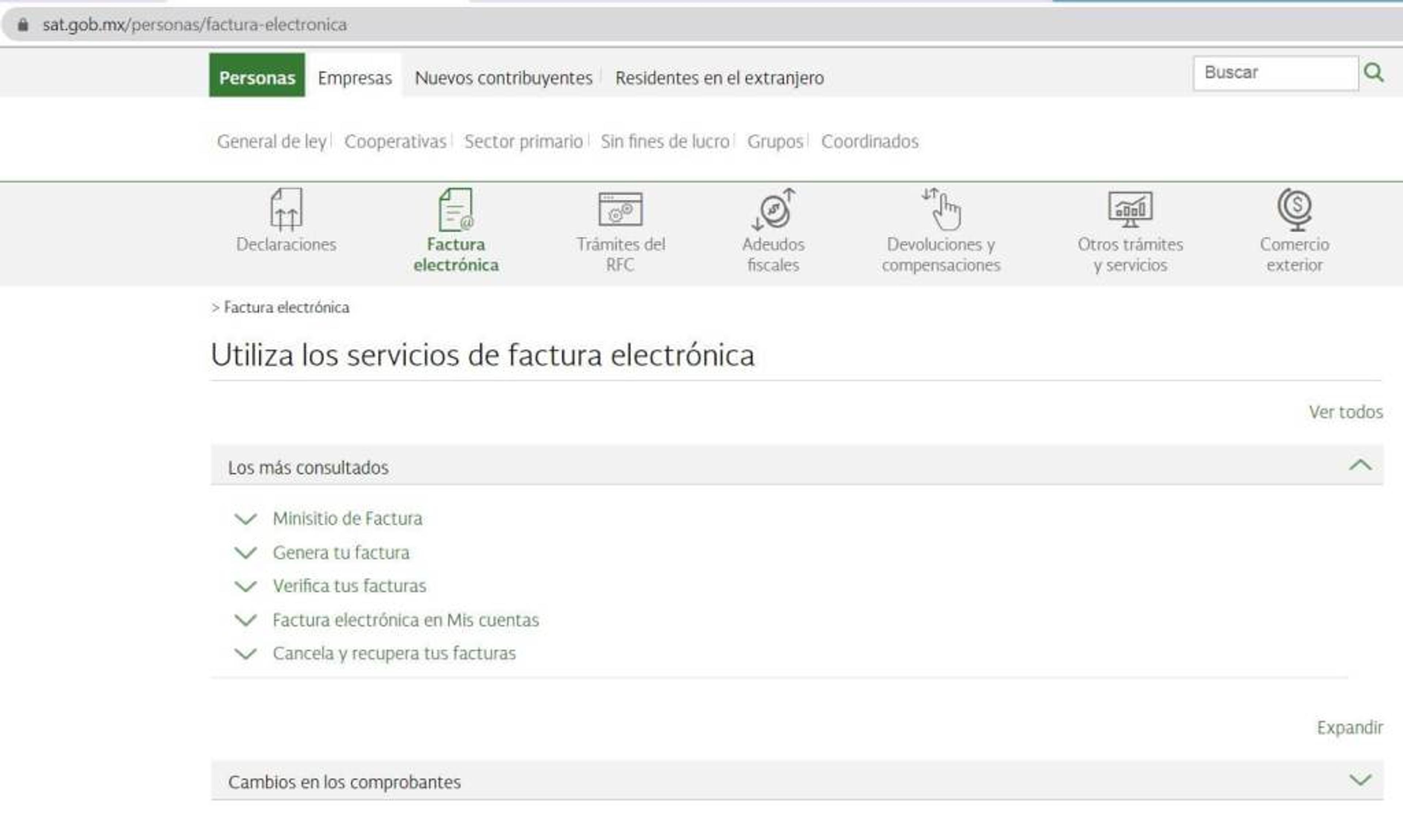Expand Genera tu factura chevron
Viewport: 1403px width, 840px height.
[x=246, y=552]
